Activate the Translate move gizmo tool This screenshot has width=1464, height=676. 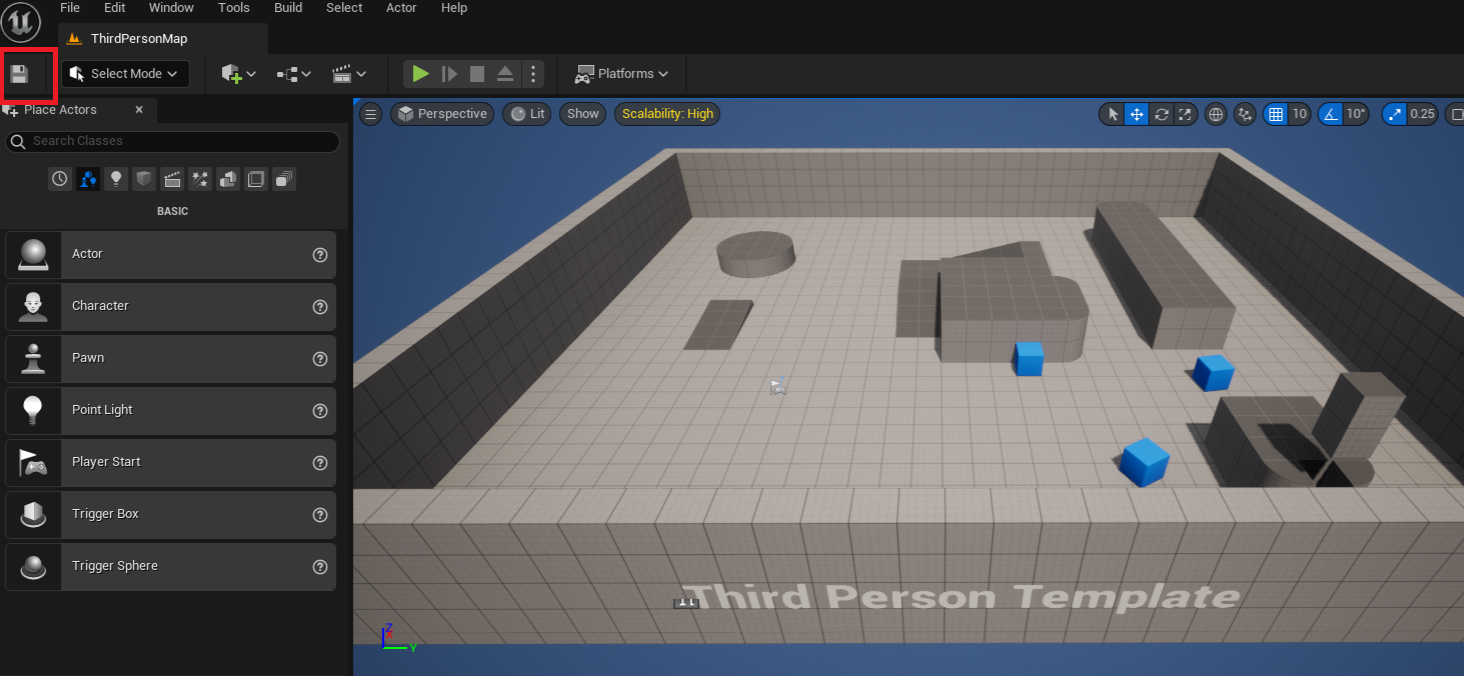[1137, 114]
